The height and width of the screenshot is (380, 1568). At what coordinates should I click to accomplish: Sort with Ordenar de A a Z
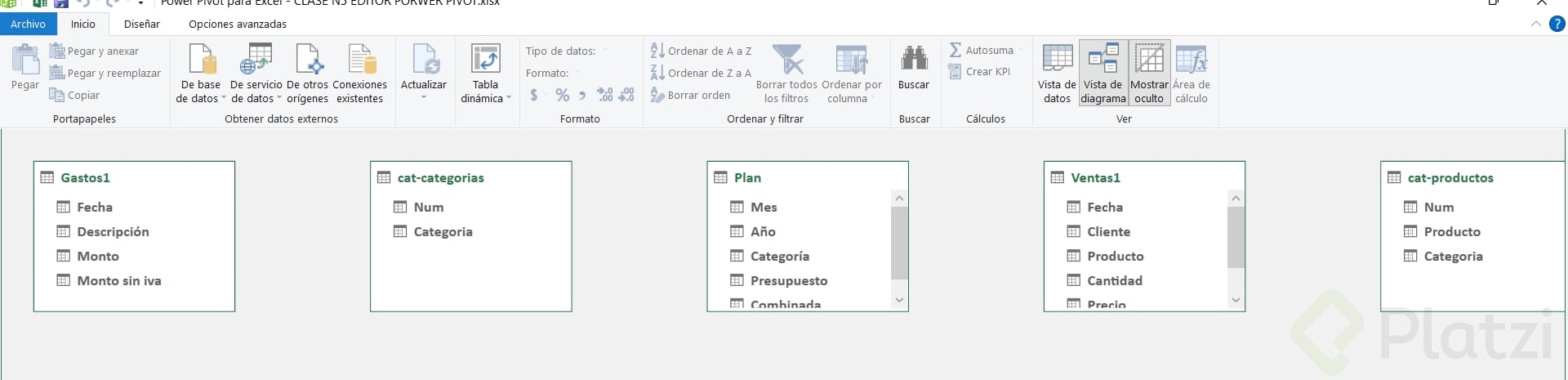(x=701, y=51)
